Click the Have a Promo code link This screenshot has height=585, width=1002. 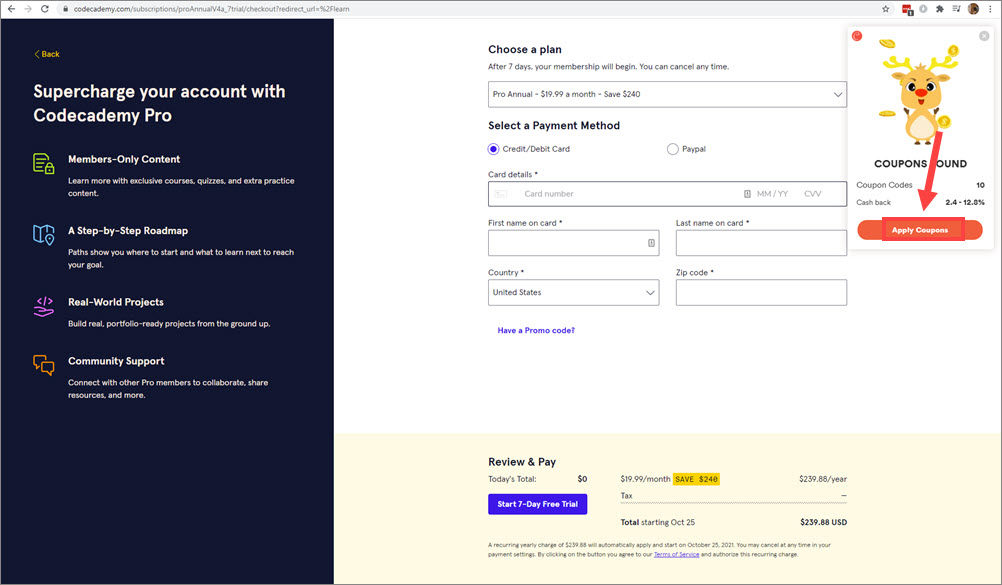click(536, 331)
